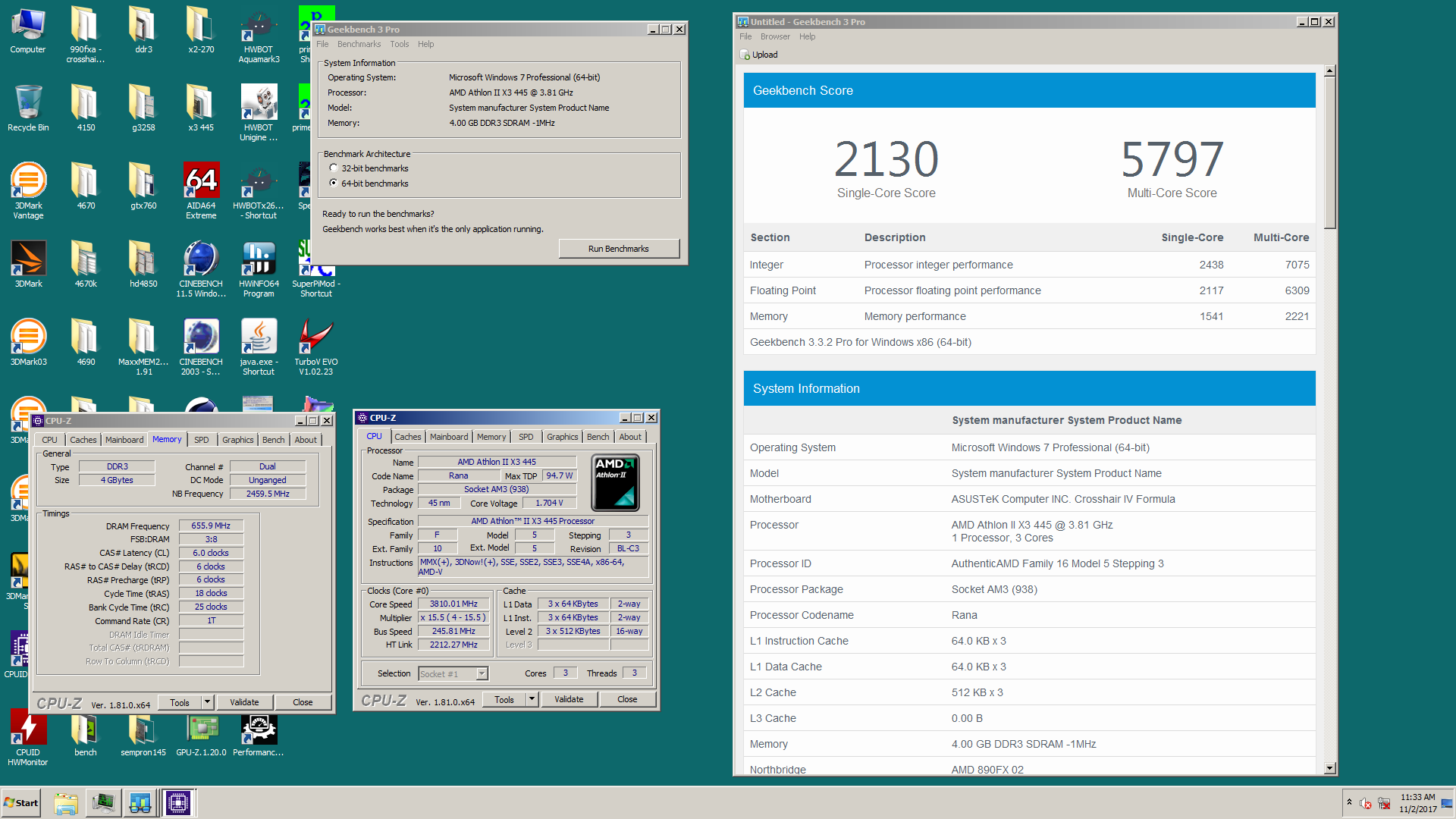Click Run Benchmarks button

(x=619, y=249)
